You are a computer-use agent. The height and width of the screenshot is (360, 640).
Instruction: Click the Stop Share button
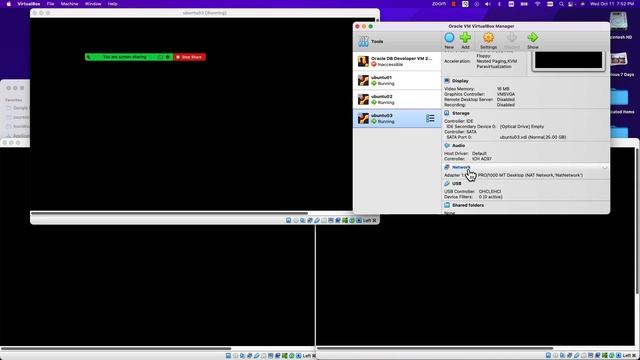coord(189,57)
